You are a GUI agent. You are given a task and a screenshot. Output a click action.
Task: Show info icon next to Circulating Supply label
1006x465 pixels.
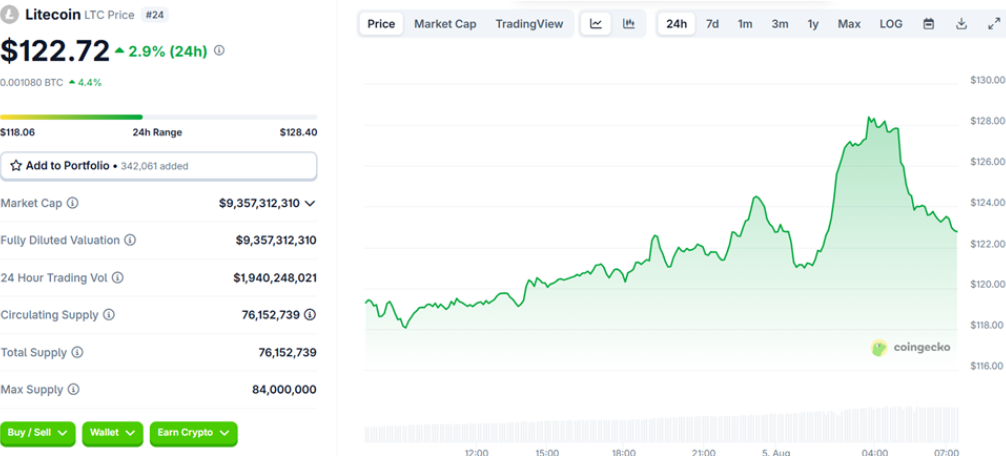pos(108,315)
